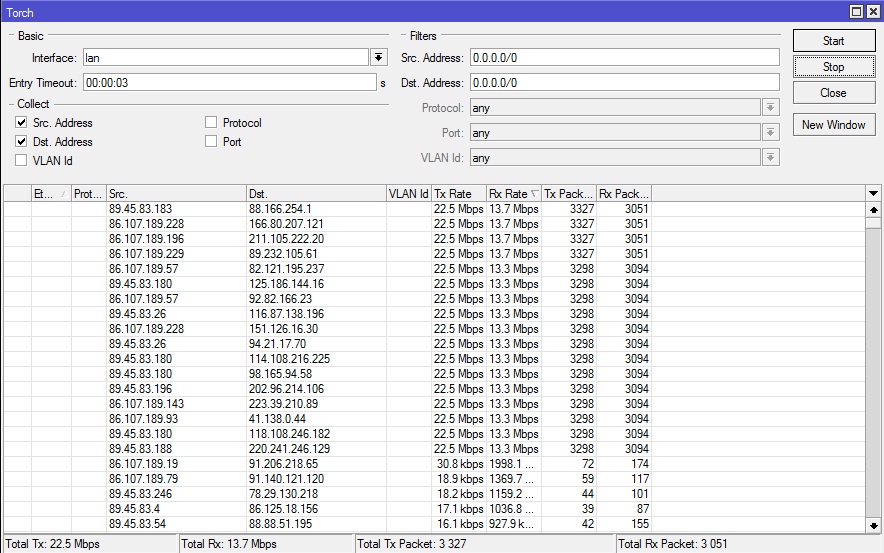Open the table columns dropdown arrow
Image resolution: width=884 pixels, height=553 pixels.
point(873,193)
